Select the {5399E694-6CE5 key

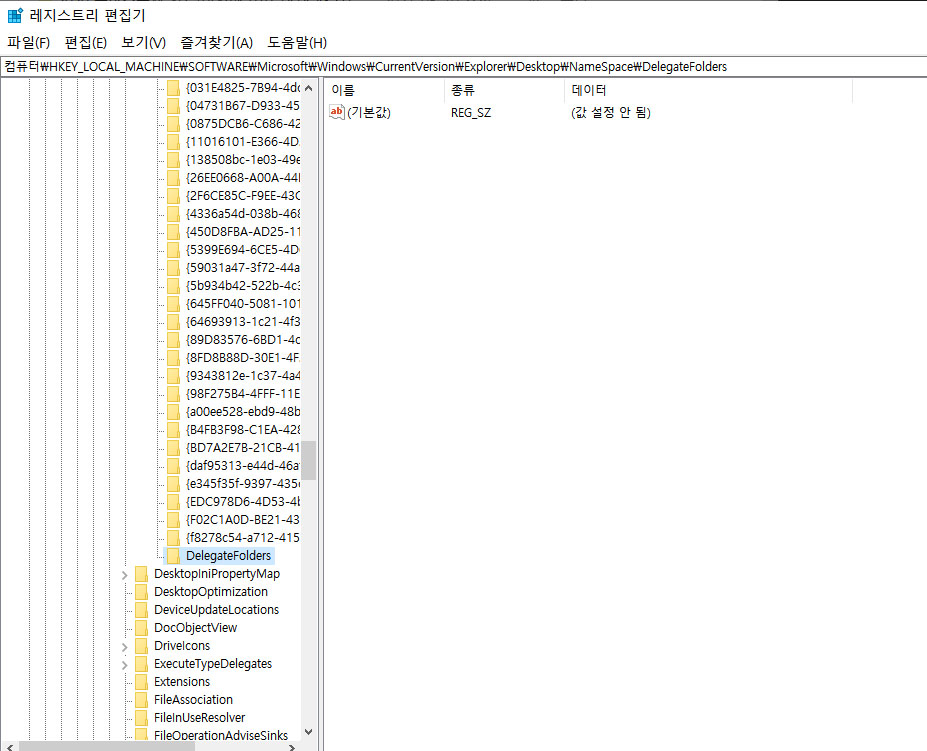243,250
